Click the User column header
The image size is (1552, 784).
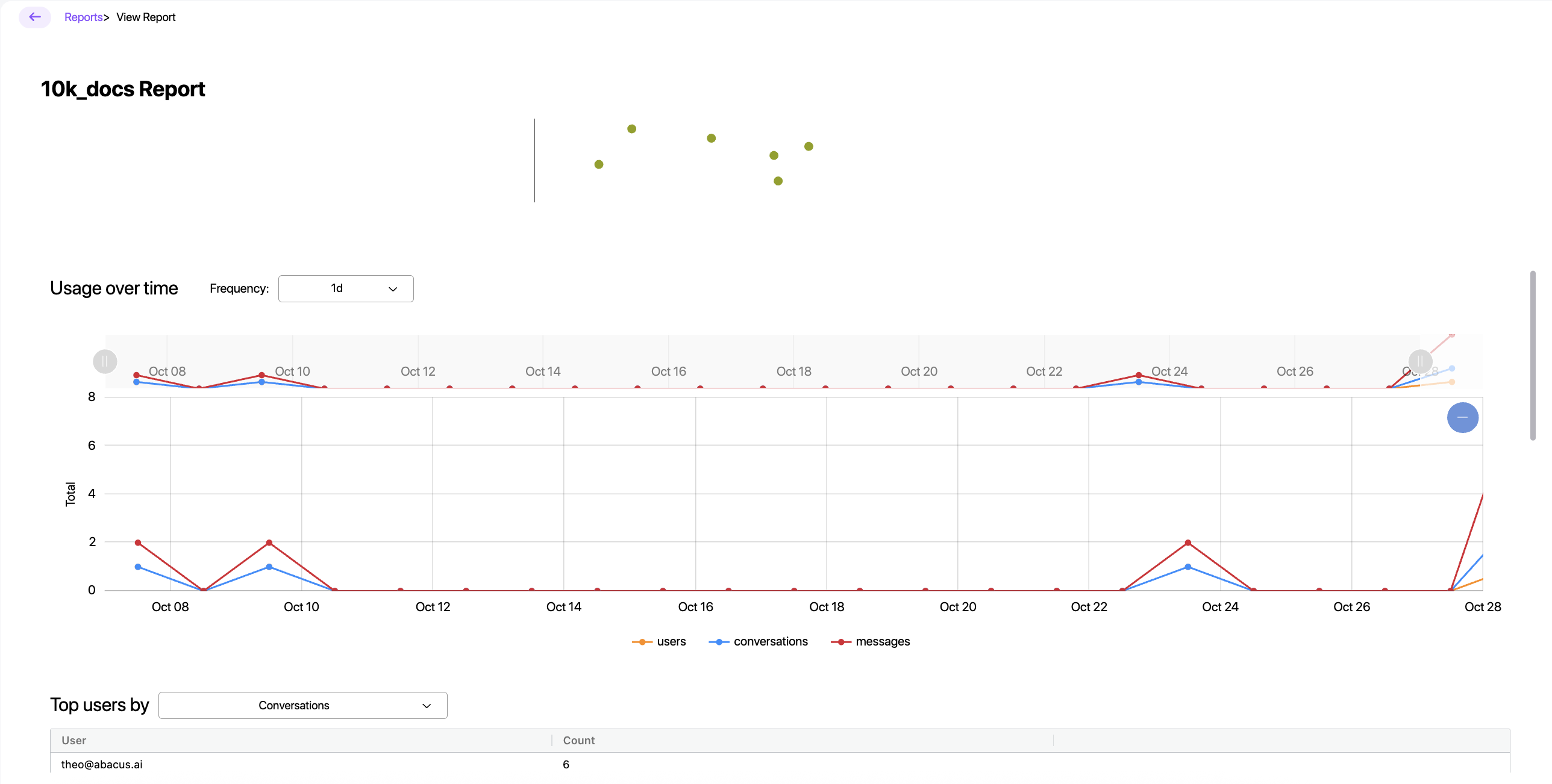pos(74,740)
